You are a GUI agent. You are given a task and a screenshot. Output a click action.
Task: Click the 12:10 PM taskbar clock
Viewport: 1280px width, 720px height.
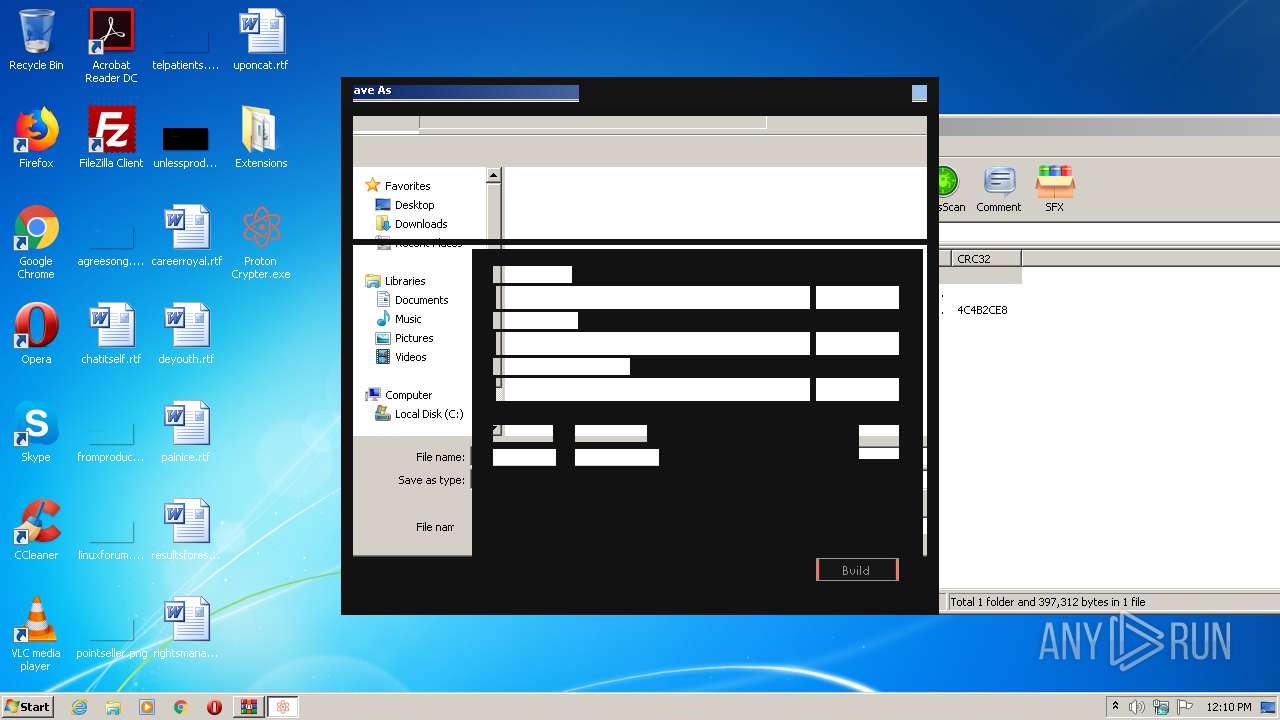tap(1229, 707)
